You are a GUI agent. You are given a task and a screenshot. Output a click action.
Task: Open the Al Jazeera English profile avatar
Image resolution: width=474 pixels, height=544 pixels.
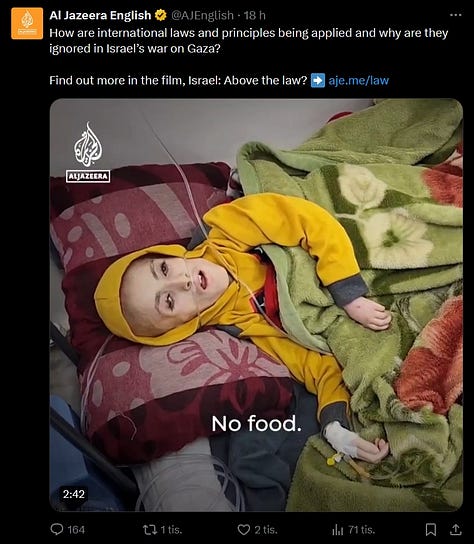(x=27, y=23)
